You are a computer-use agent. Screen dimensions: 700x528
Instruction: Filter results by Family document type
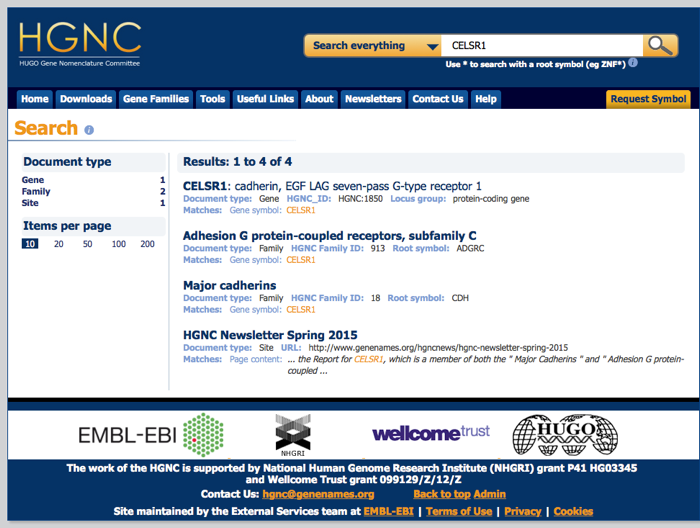tap(36, 191)
